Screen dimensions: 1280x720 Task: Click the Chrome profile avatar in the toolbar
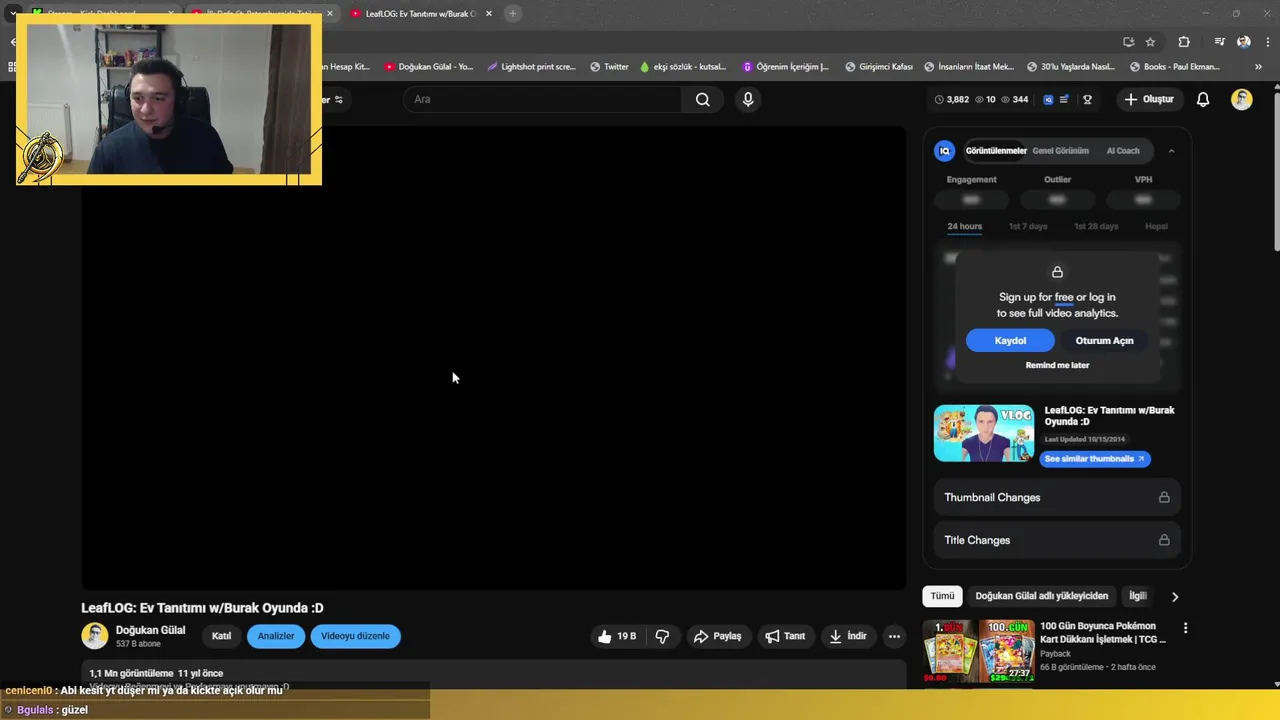pos(1243,42)
